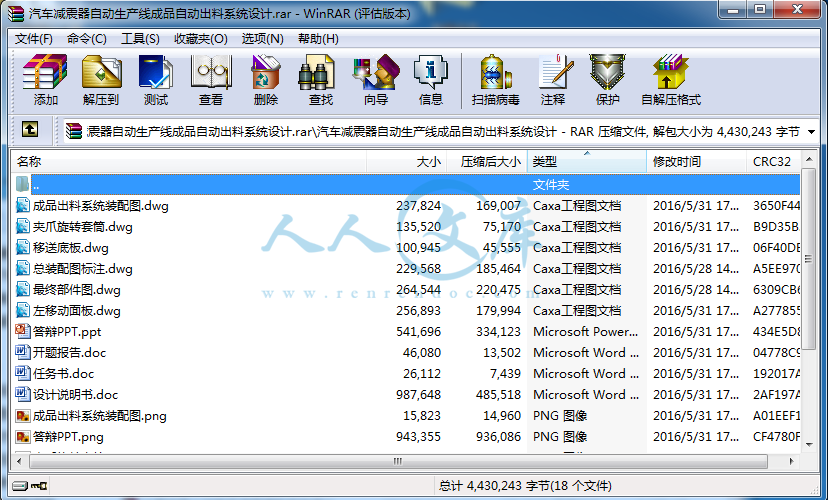Click the horizontal scrollbar right arrow
The width and height of the screenshot is (828, 500).
tap(791, 461)
